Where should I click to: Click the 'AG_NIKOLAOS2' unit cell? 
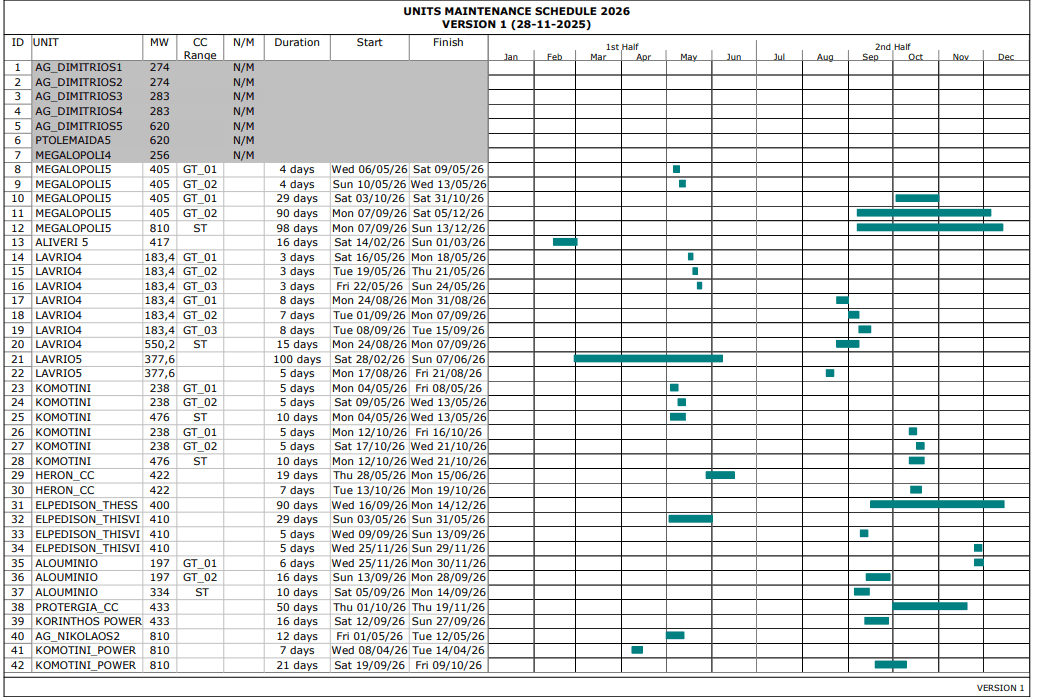(x=78, y=636)
